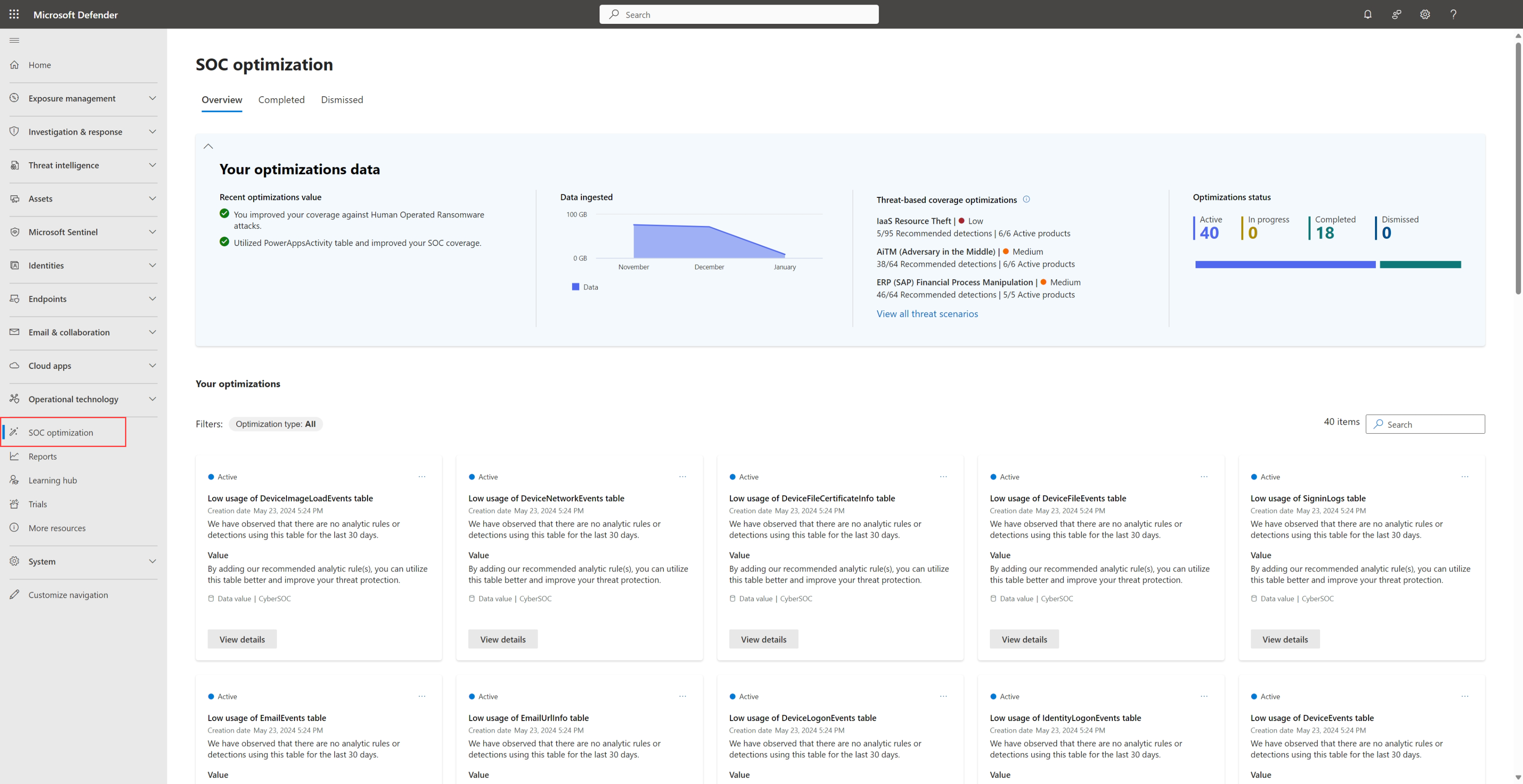Image resolution: width=1523 pixels, height=784 pixels.
Task: Expand the Cloud apps section
Action: [50, 365]
